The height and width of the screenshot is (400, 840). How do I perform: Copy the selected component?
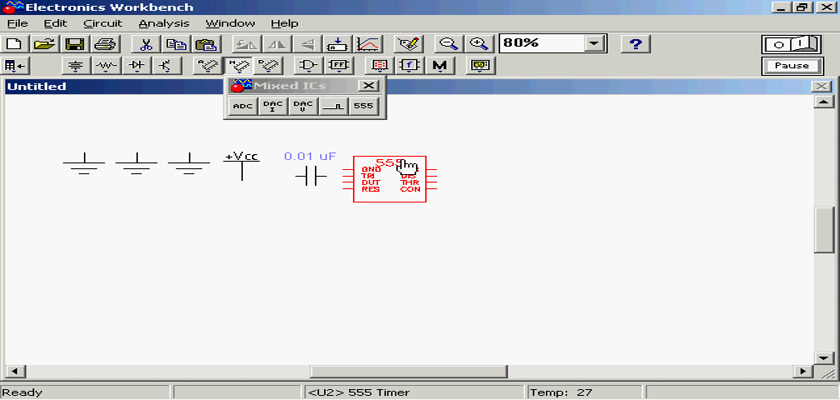175,44
